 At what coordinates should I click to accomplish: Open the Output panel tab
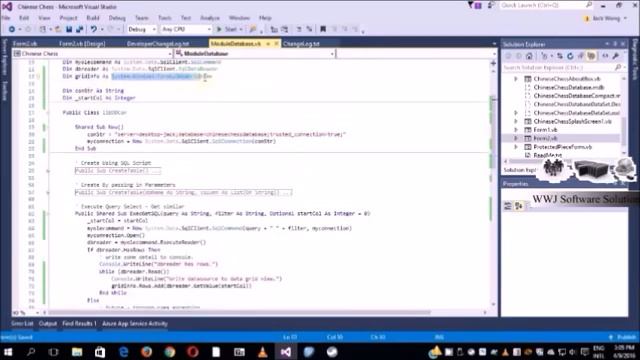[48, 324]
